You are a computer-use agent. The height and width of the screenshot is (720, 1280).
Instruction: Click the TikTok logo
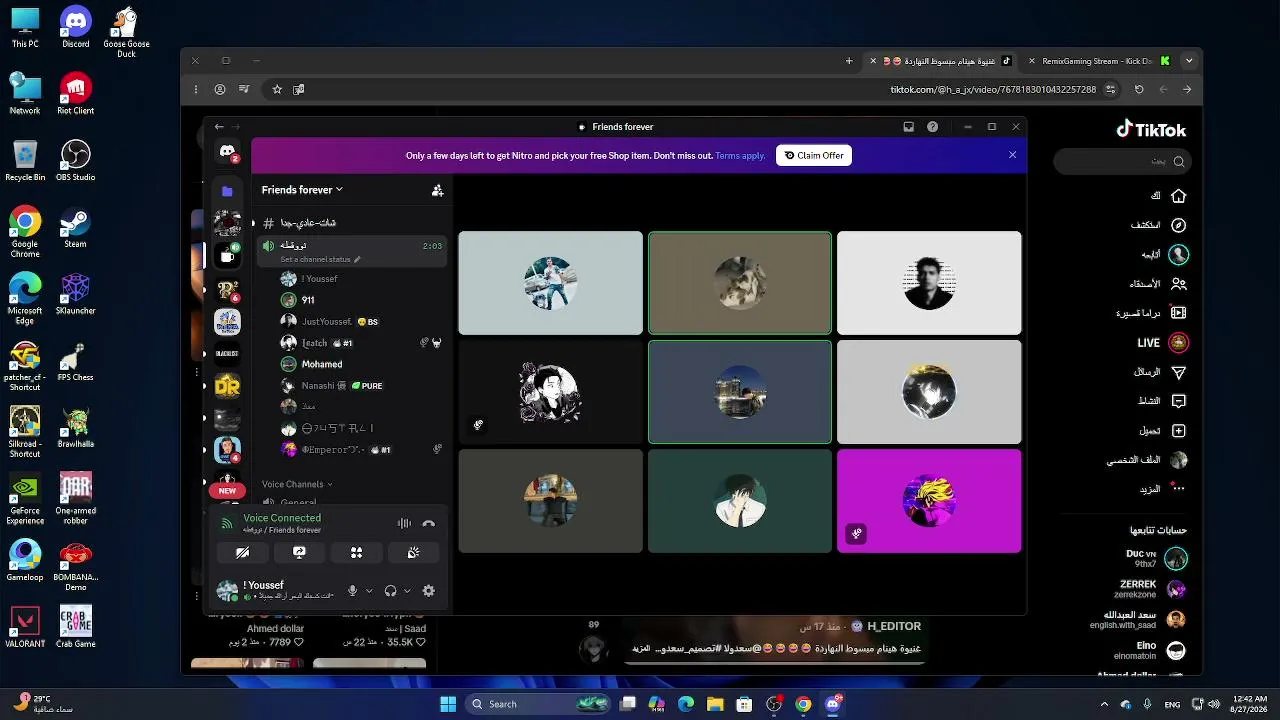(1151, 129)
